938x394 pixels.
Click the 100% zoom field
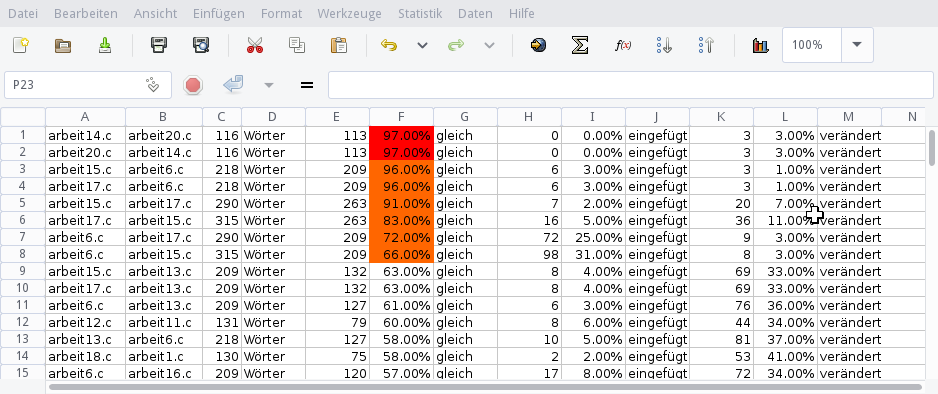pyautogui.click(x=812, y=45)
